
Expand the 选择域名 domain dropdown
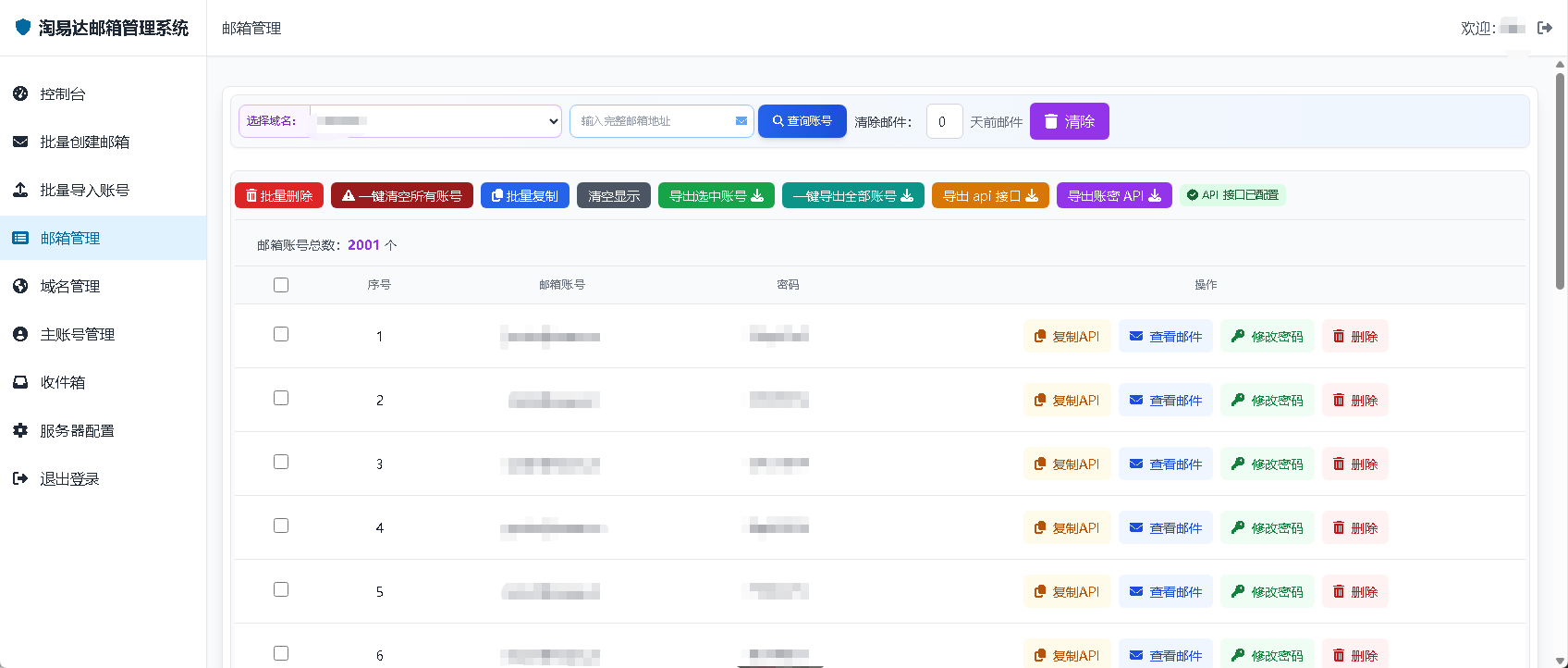435,121
